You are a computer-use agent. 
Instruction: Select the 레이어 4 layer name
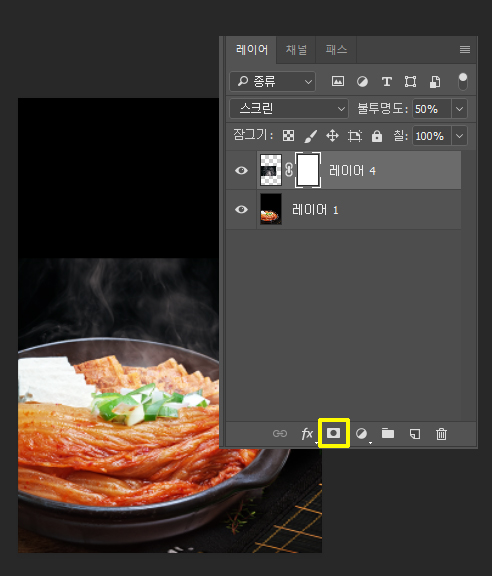point(352,171)
